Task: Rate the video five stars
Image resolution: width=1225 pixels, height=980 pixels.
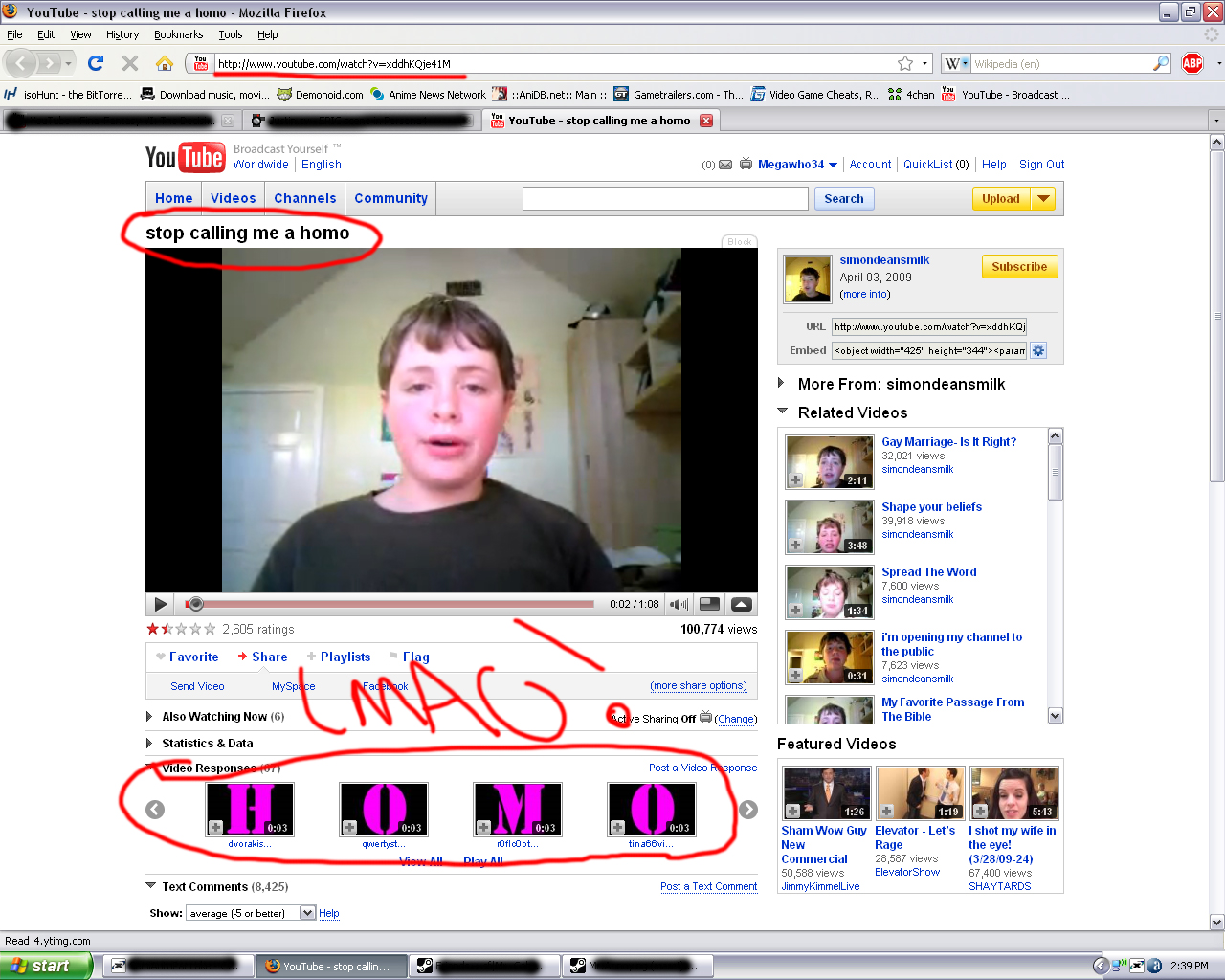Action: pos(211,629)
